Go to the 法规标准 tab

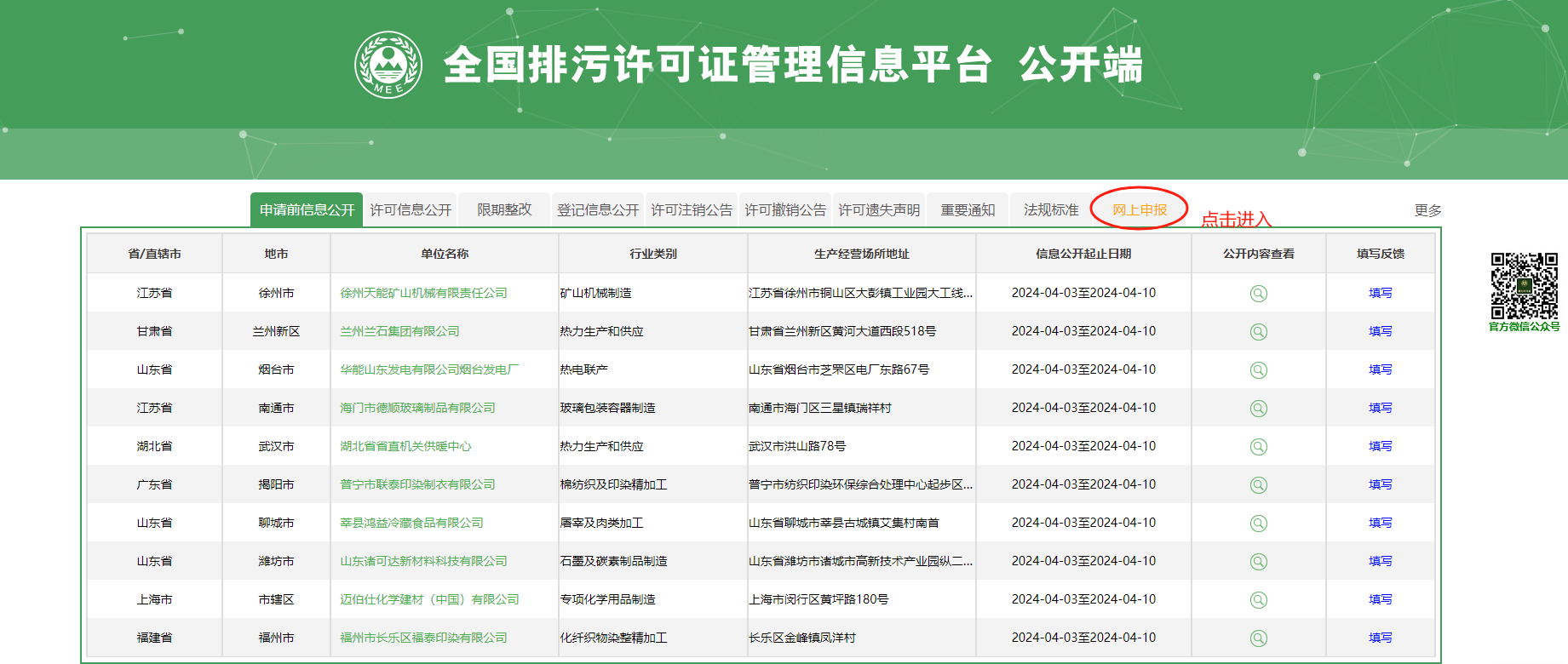pyautogui.click(x=1051, y=210)
